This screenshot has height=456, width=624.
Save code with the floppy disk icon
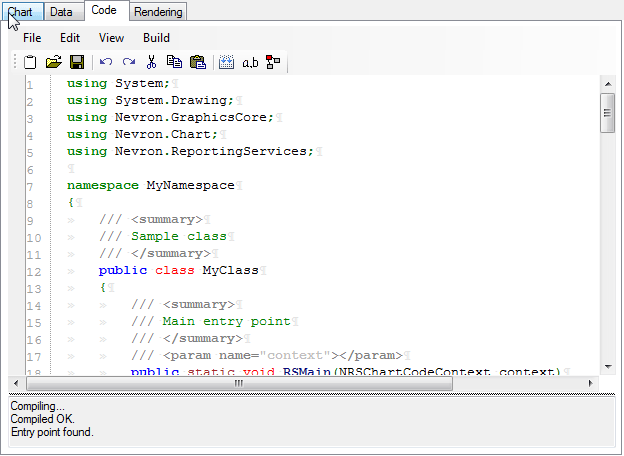[77, 62]
